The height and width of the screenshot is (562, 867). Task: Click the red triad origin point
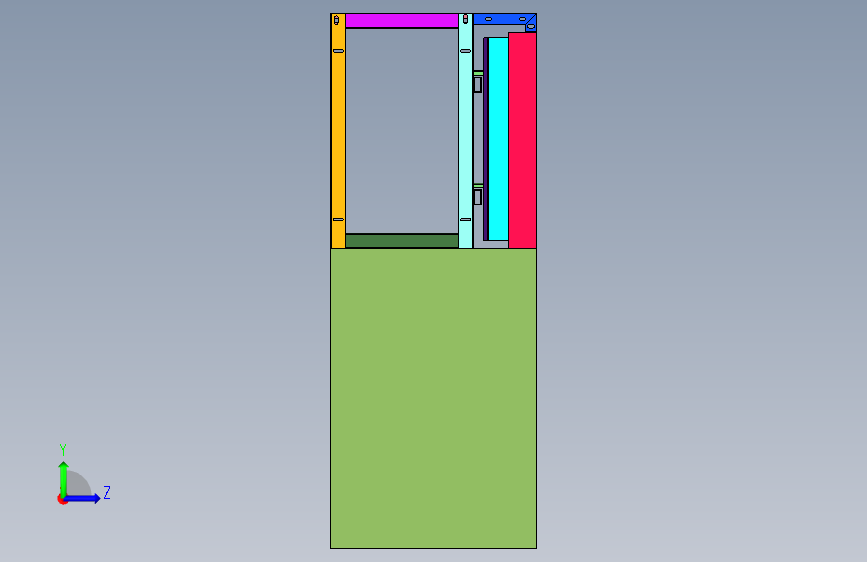pyautogui.click(x=62, y=499)
